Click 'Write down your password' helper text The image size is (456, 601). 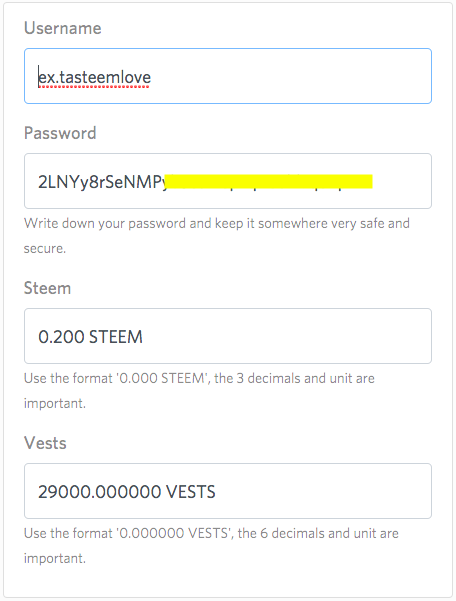click(105, 223)
